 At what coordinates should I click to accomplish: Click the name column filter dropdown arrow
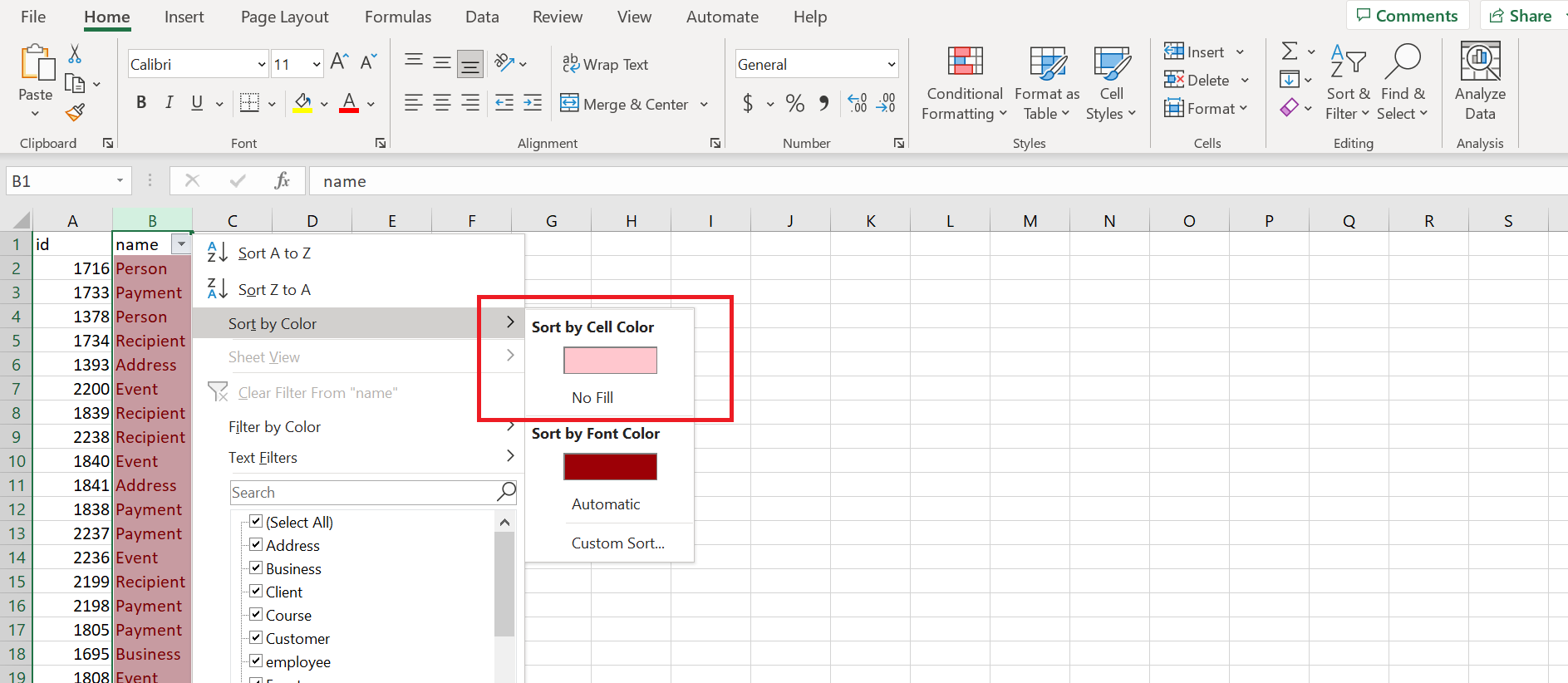[181, 244]
